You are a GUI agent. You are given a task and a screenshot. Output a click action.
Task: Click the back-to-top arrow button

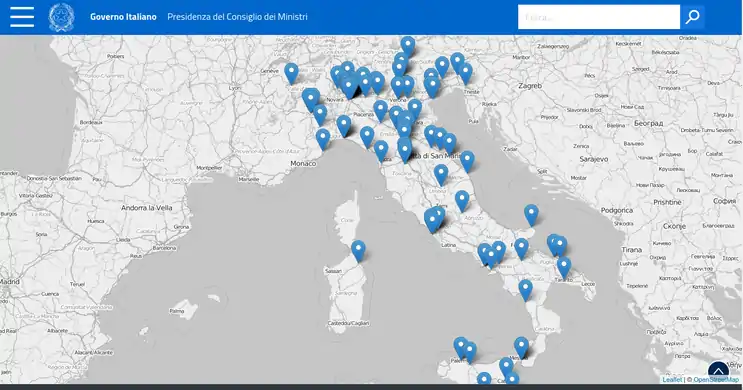click(x=718, y=371)
